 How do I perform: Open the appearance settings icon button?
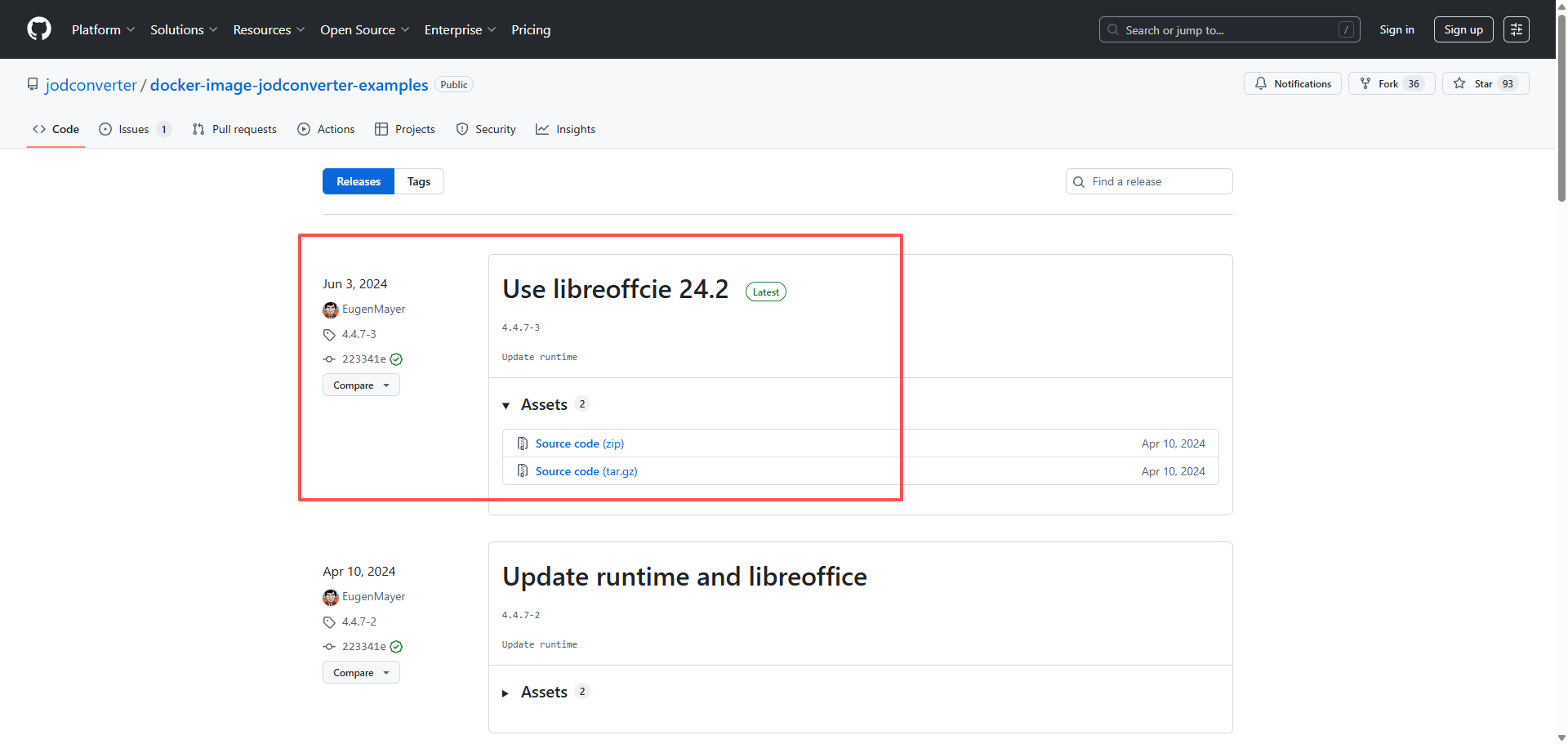(1517, 29)
